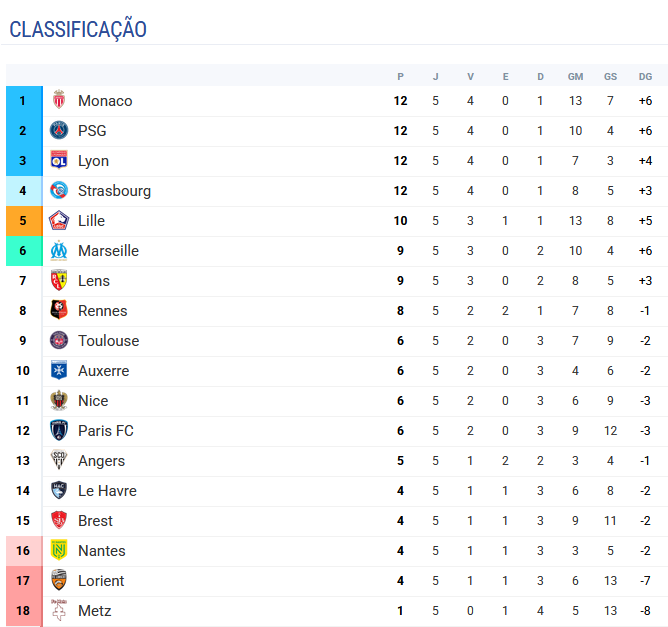Click the Lille club crest icon

[59, 221]
